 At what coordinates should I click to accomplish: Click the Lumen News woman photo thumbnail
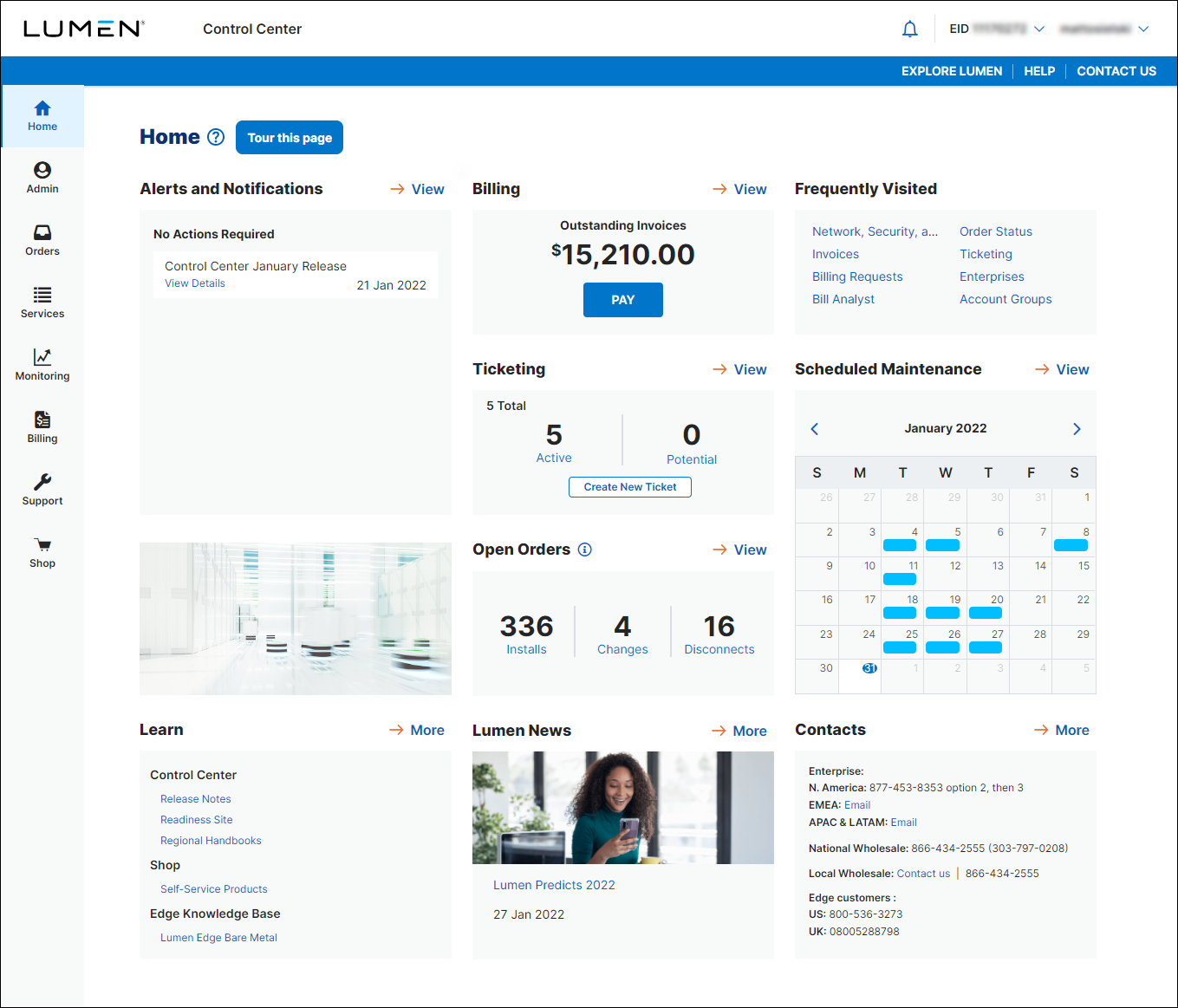click(623, 808)
